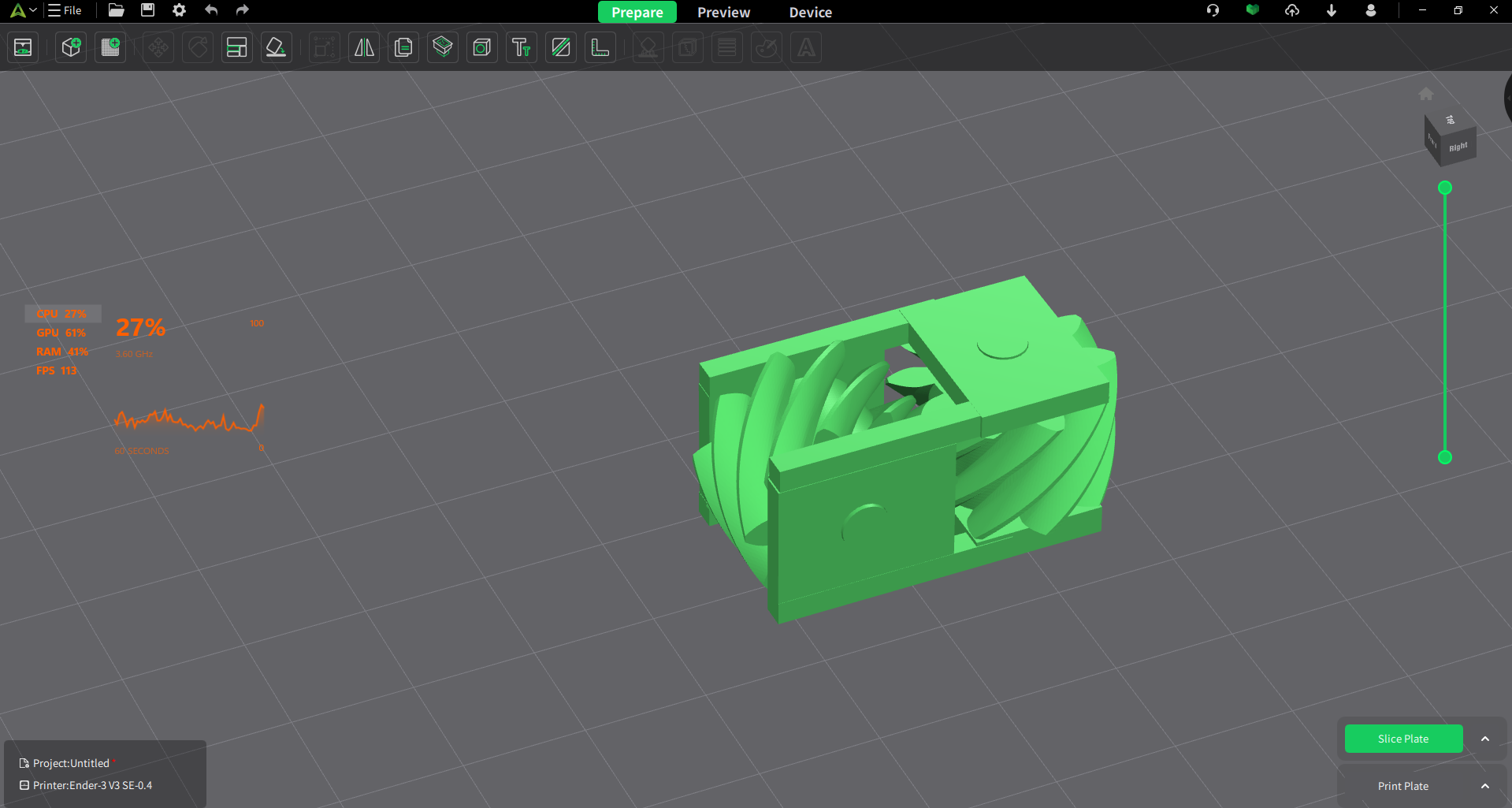Click the Top face of the view cube
The image size is (1512, 808).
click(1451, 121)
